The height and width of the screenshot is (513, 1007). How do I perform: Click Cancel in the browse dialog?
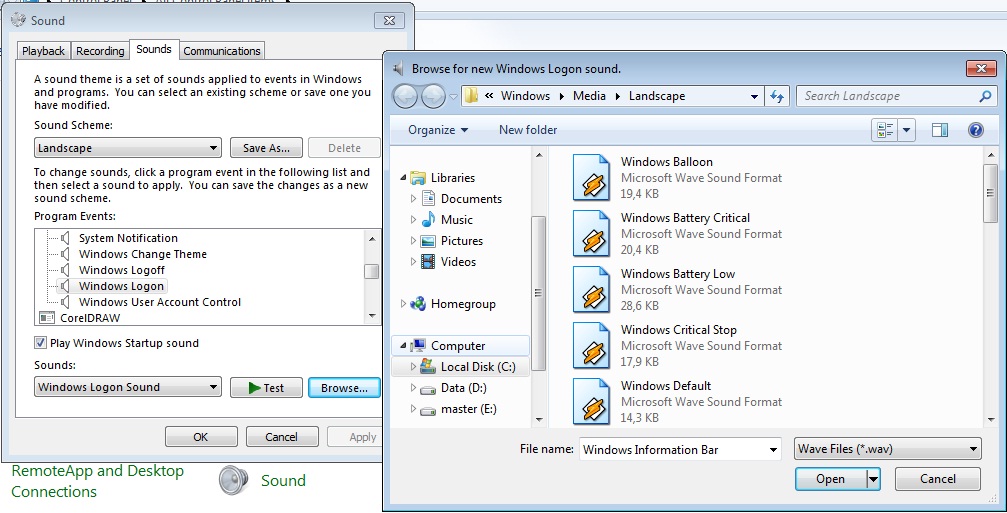click(x=938, y=479)
